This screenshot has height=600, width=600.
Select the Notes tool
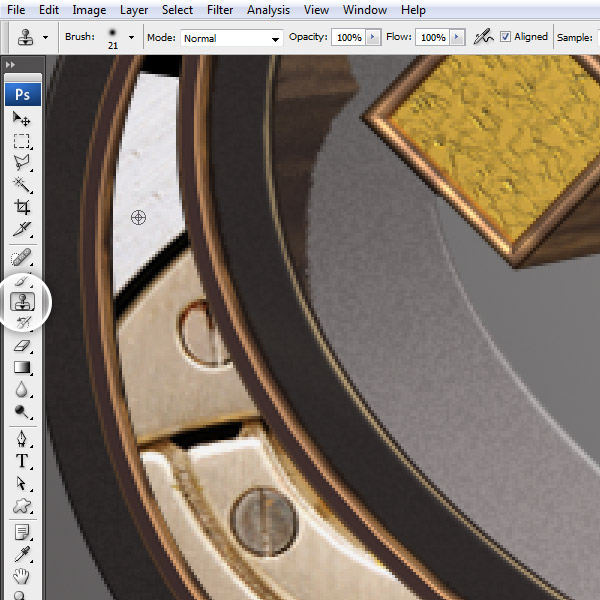pos(21,532)
